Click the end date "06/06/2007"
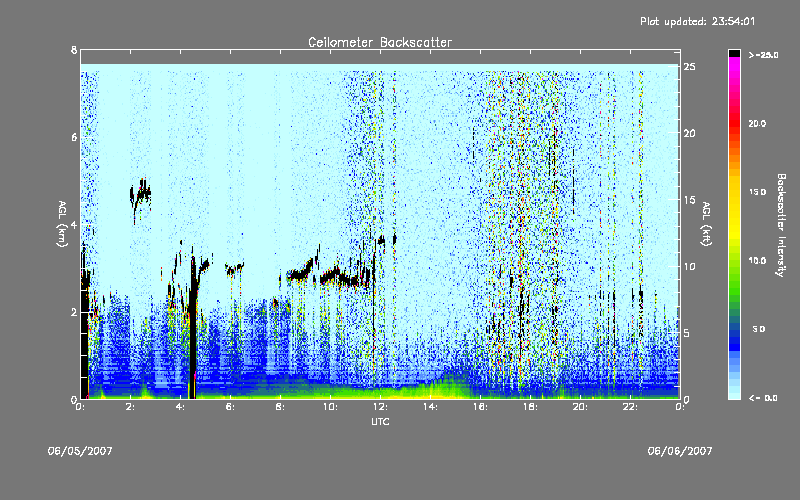Screen dimensions: 800x500 680,451
